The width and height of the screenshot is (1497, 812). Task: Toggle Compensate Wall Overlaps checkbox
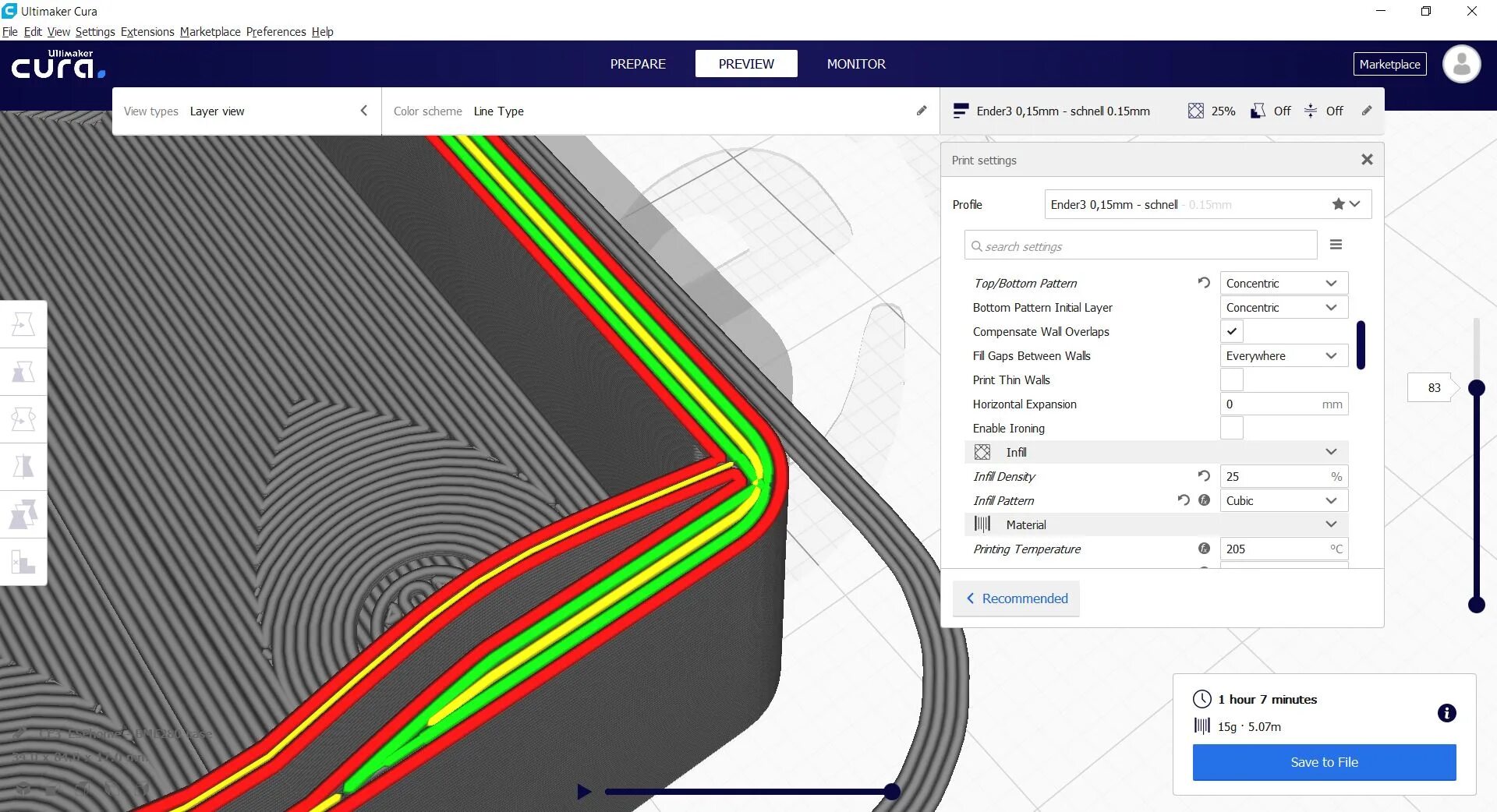pyautogui.click(x=1232, y=331)
